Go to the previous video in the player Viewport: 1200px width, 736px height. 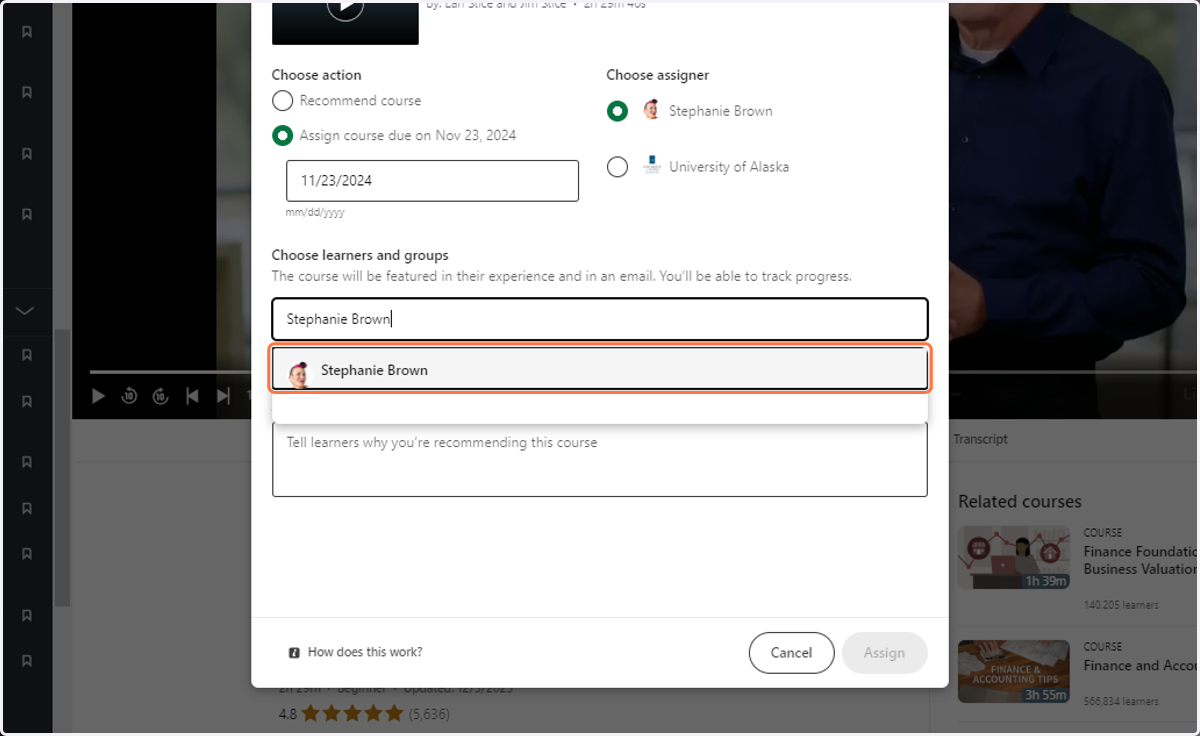(192, 396)
